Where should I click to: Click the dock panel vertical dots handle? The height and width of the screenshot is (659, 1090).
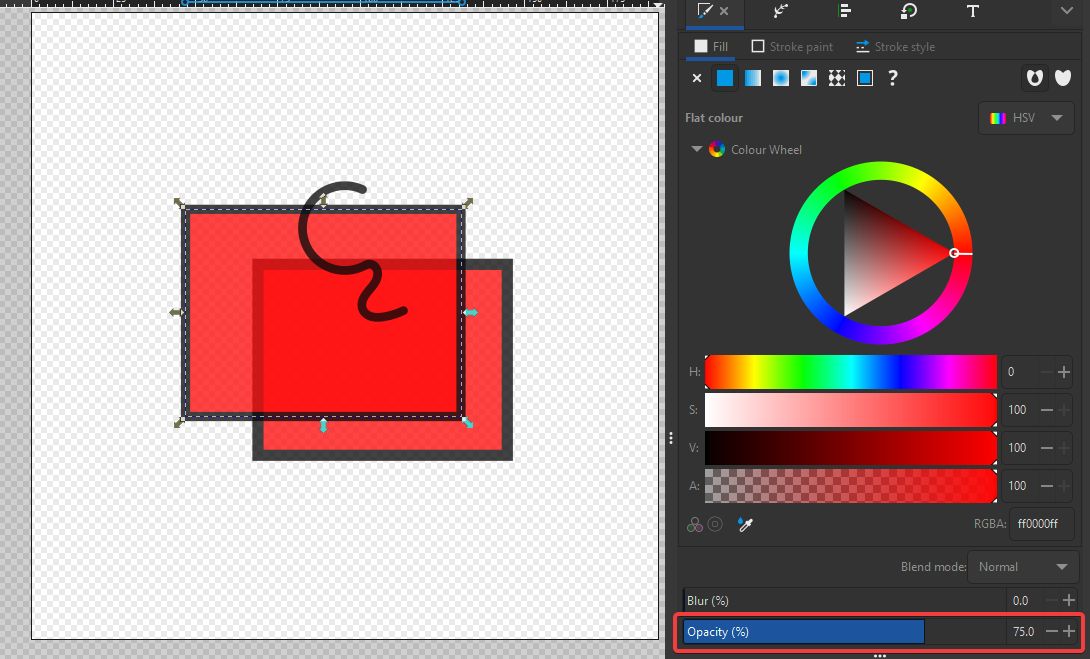point(670,438)
